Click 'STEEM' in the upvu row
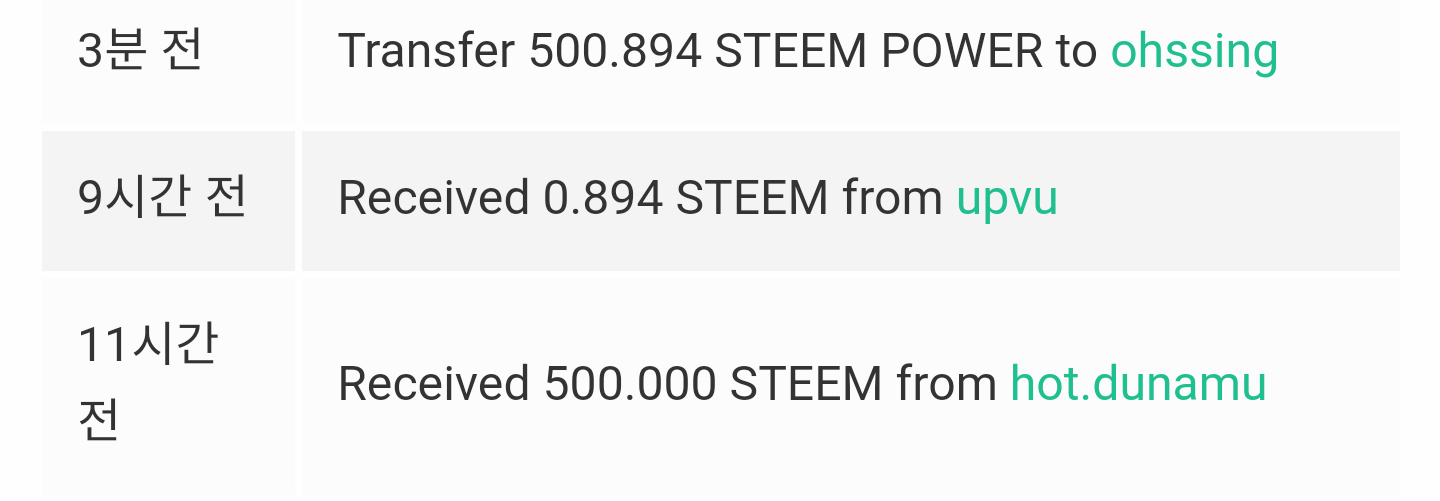This screenshot has height=501, width=1440. (752, 198)
